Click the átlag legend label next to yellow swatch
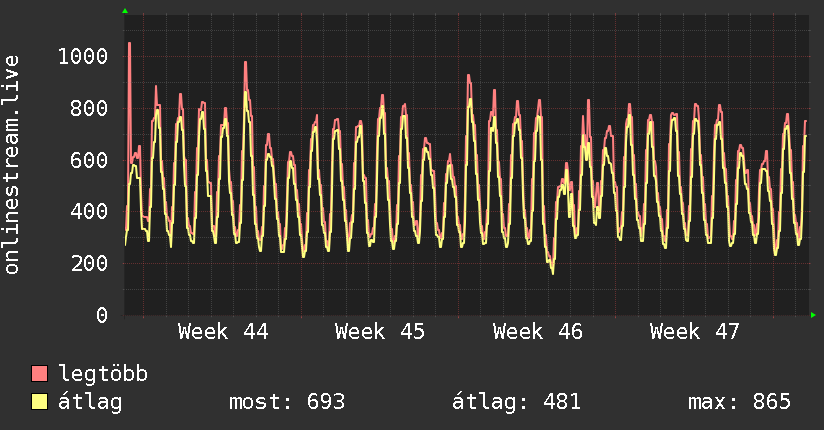 (x=90, y=402)
